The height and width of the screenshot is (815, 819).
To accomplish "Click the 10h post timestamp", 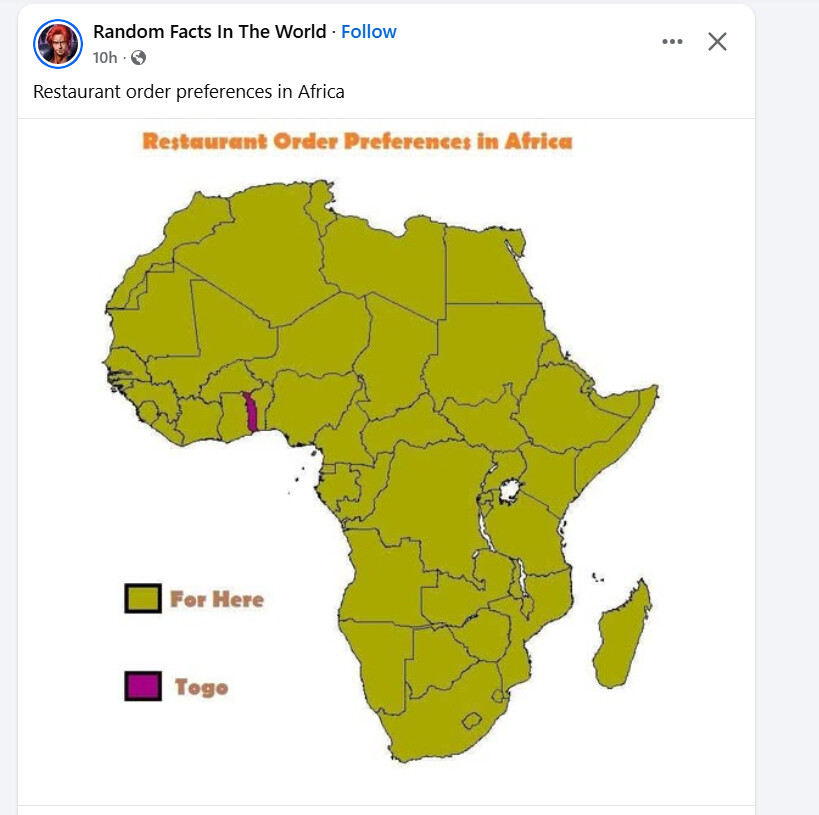I will [x=105, y=58].
